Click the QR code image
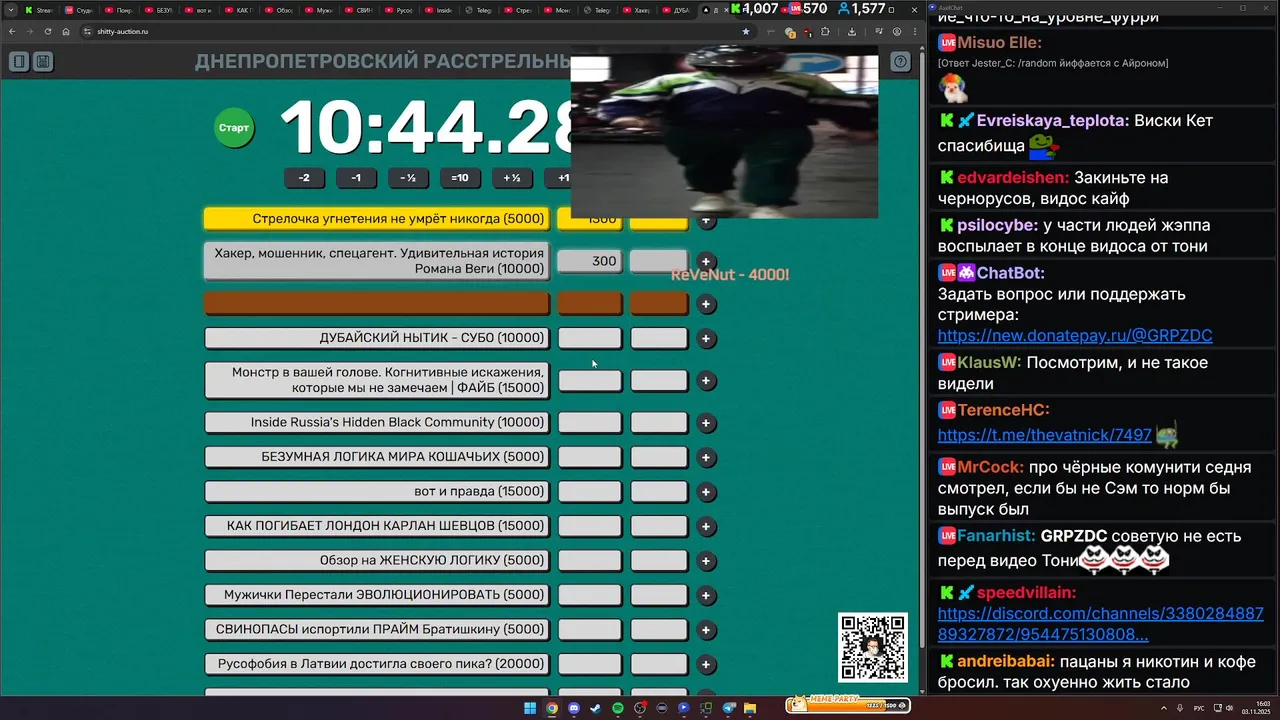The image size is (1280, 720). pyautogui.click(x=873, y=648)
